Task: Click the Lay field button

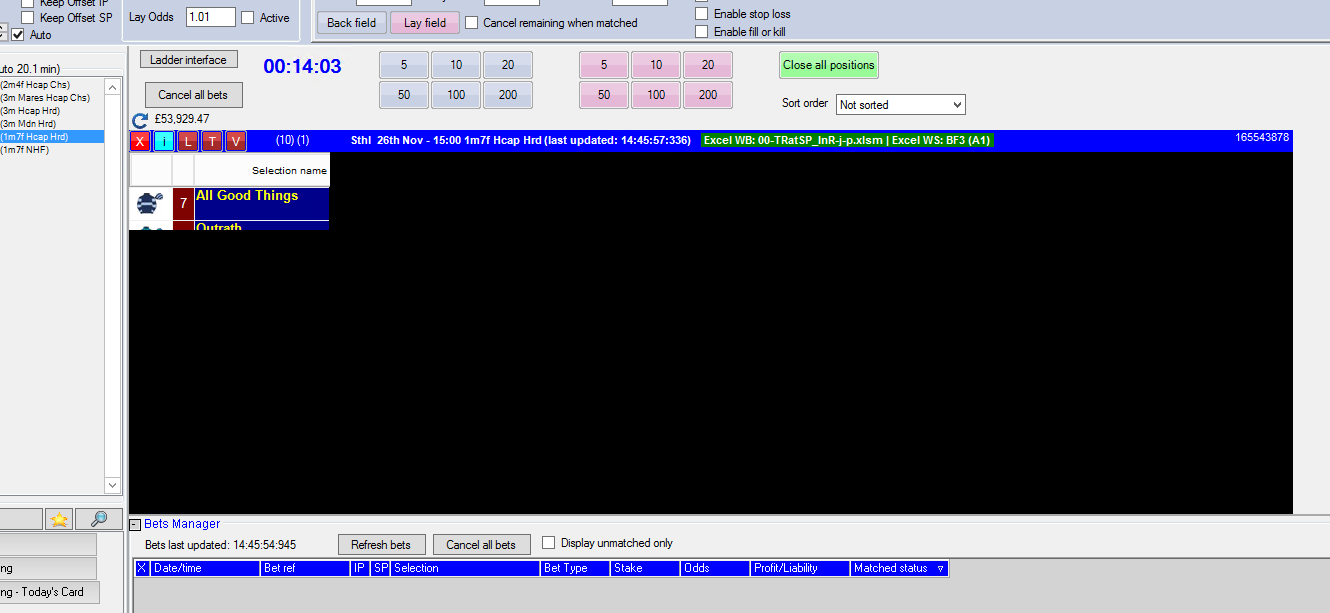Action: pyautogui.click(x=425, y=23)
